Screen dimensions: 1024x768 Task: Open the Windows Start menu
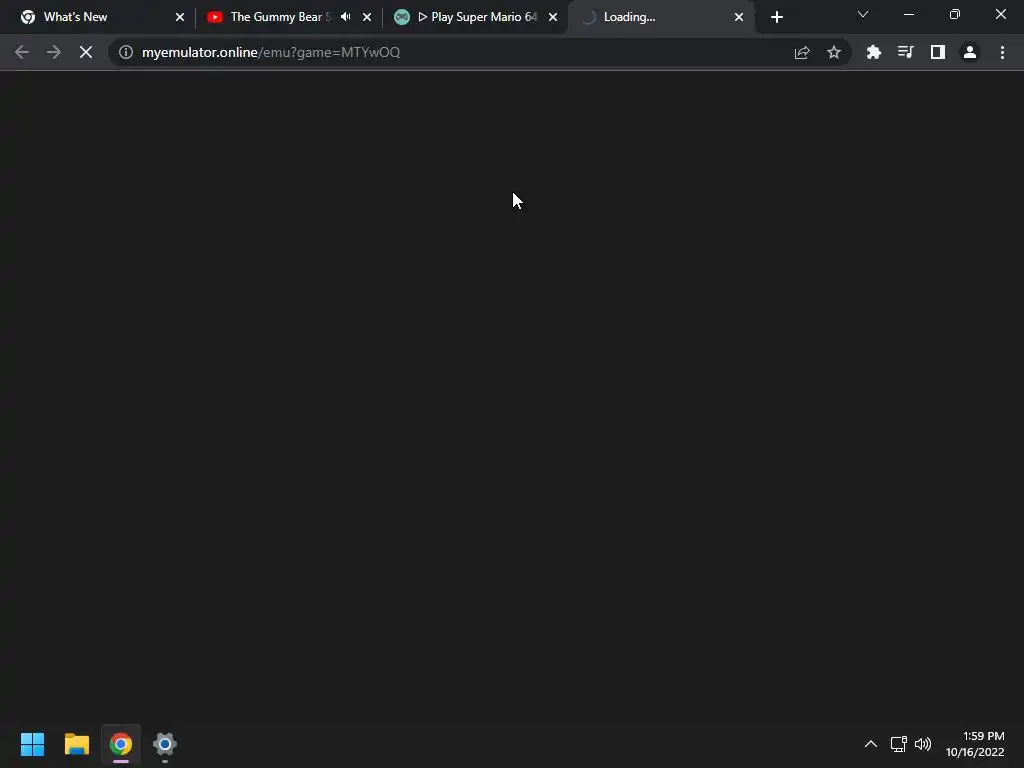(32, 744)
